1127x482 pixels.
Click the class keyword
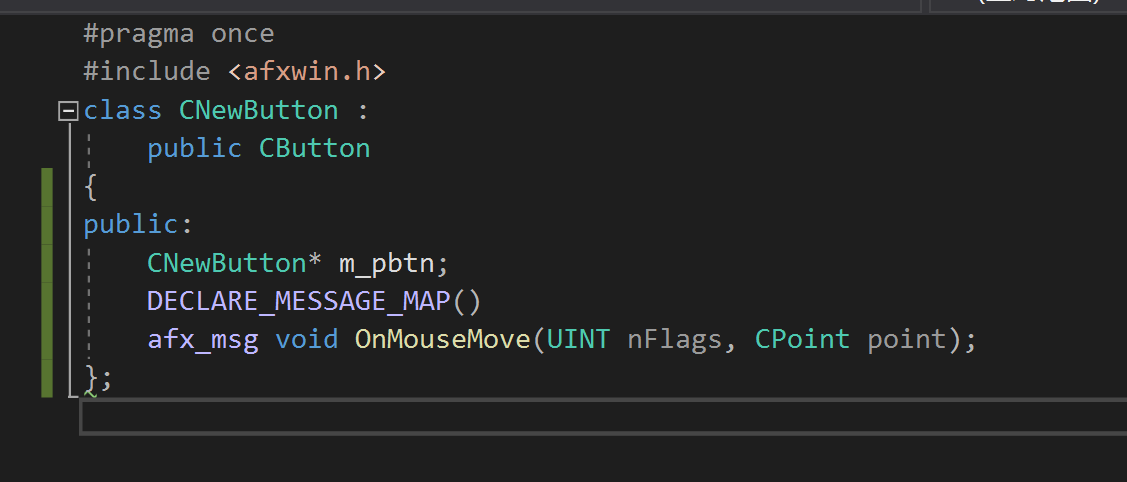122,110
